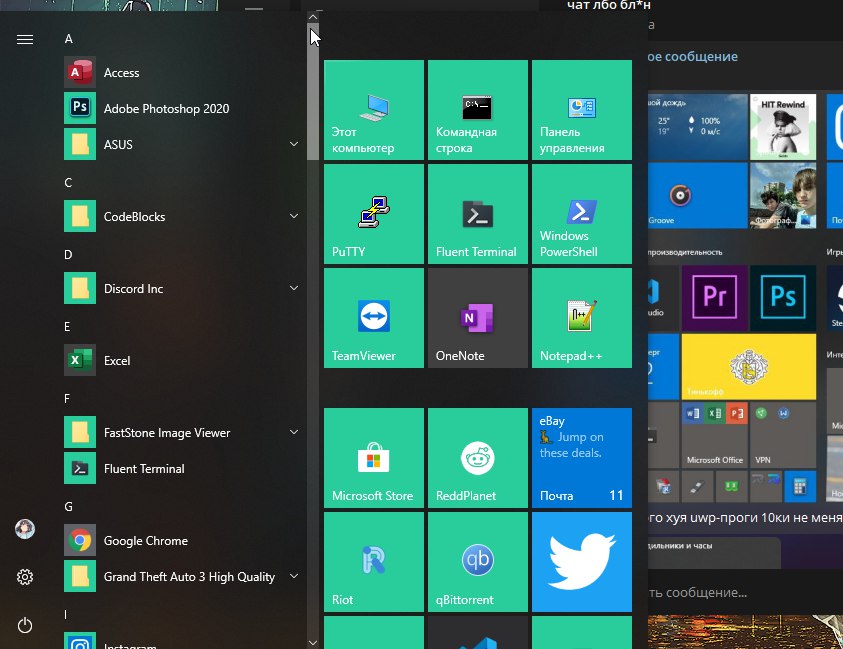Click the yellow Тинькофф tile in background image
843x649 pixels.
pyautogui.click(x=749, y=367)
